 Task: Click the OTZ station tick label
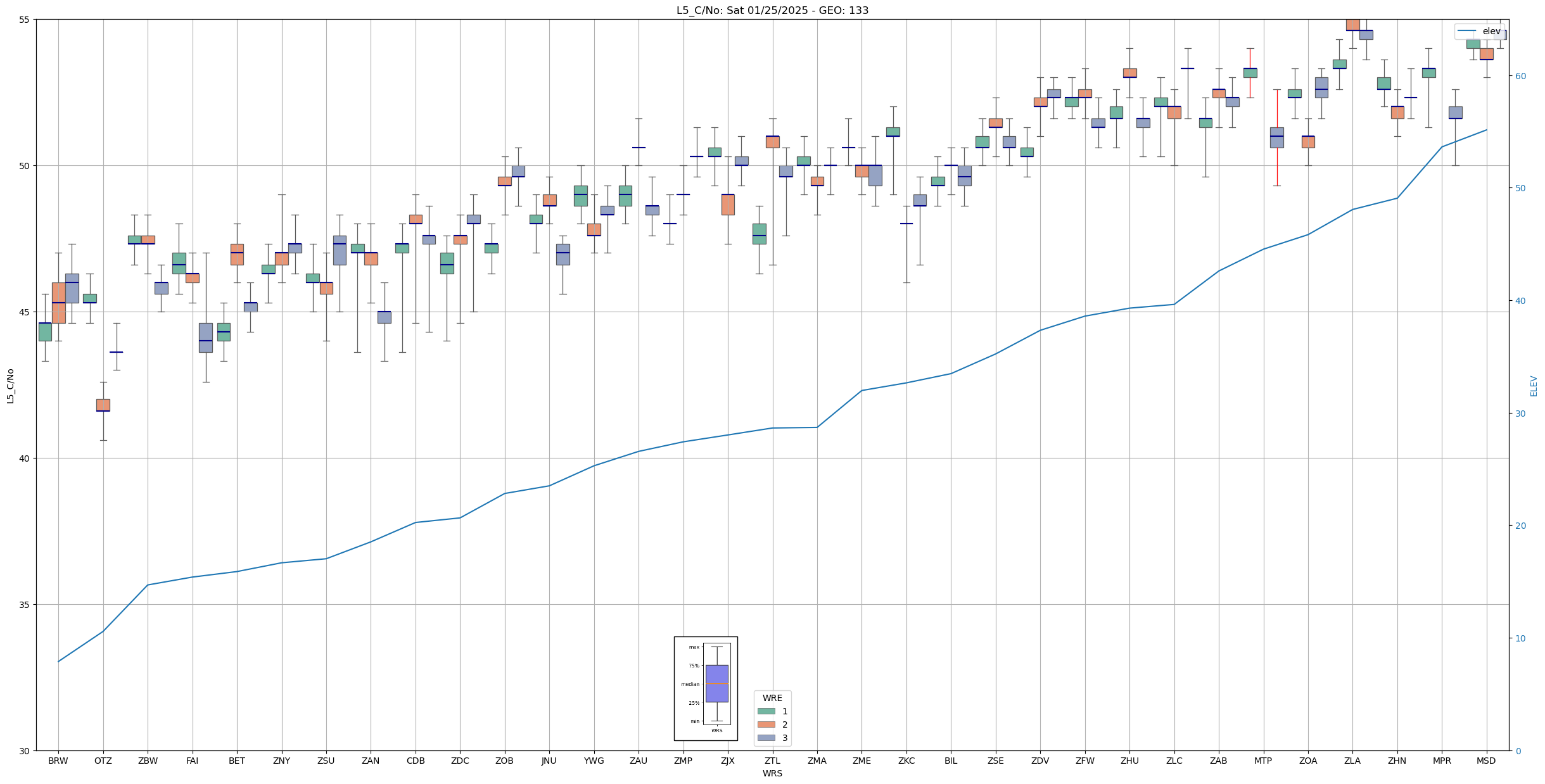[x=103, y=761]
